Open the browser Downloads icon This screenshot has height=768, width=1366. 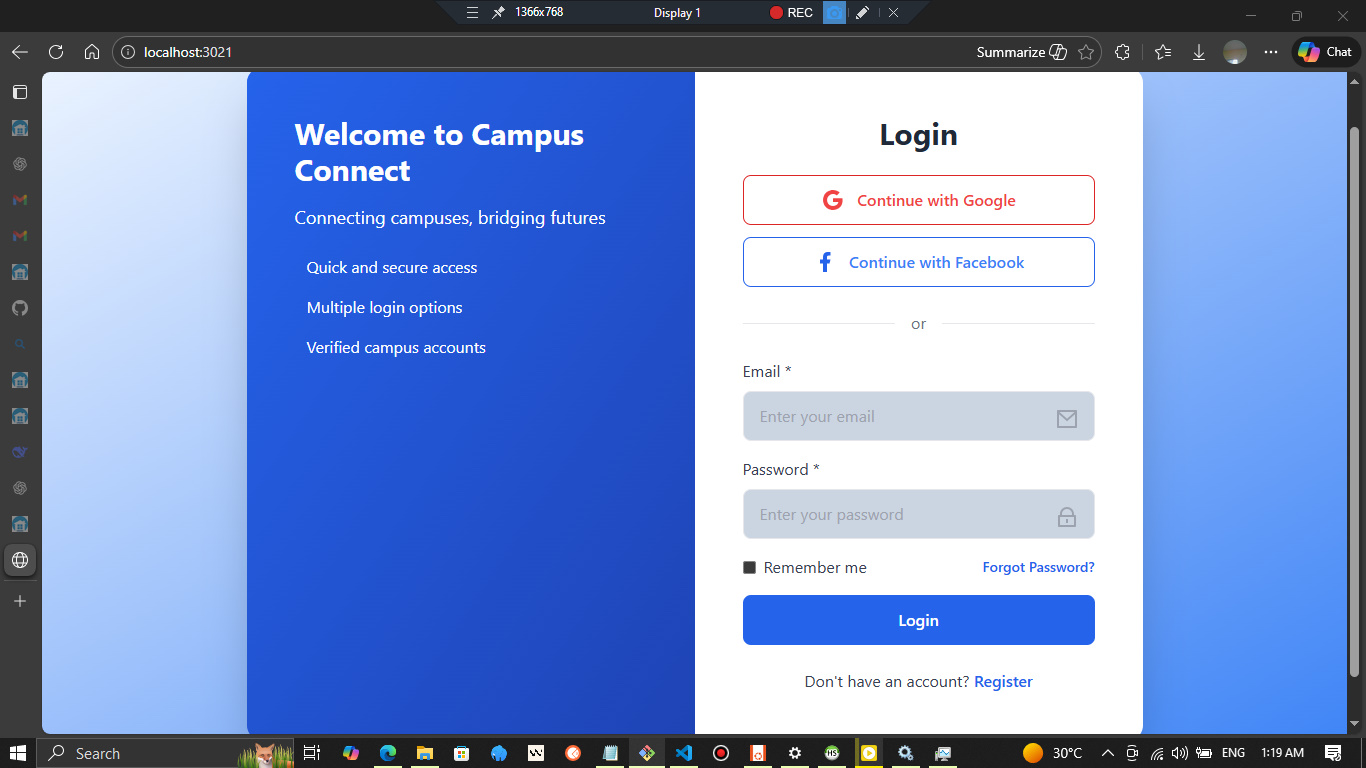pyautogui.click(x=1199, y=51)
